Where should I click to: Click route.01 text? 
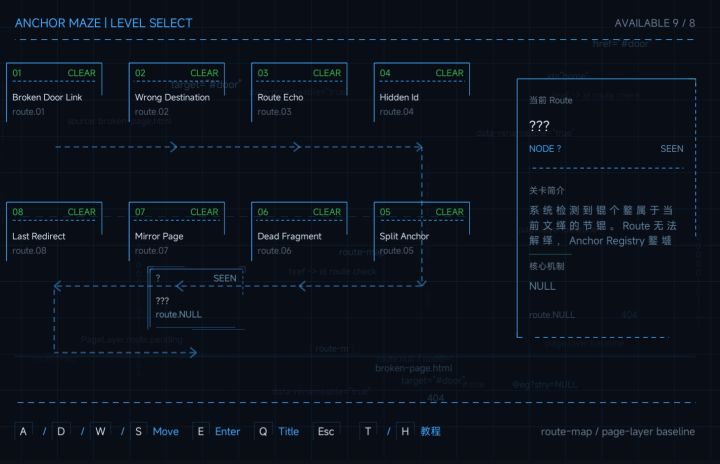pyautogui.click(x=28, y=112)
